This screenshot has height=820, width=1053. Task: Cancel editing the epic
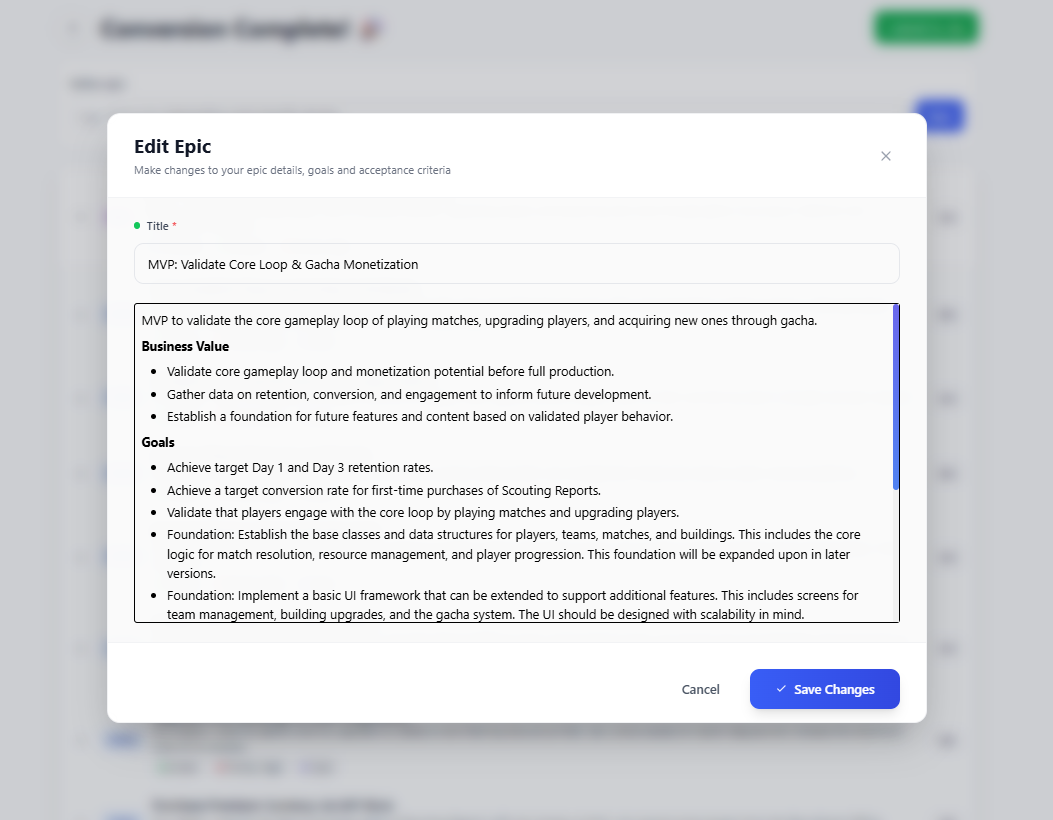[700, 689]
